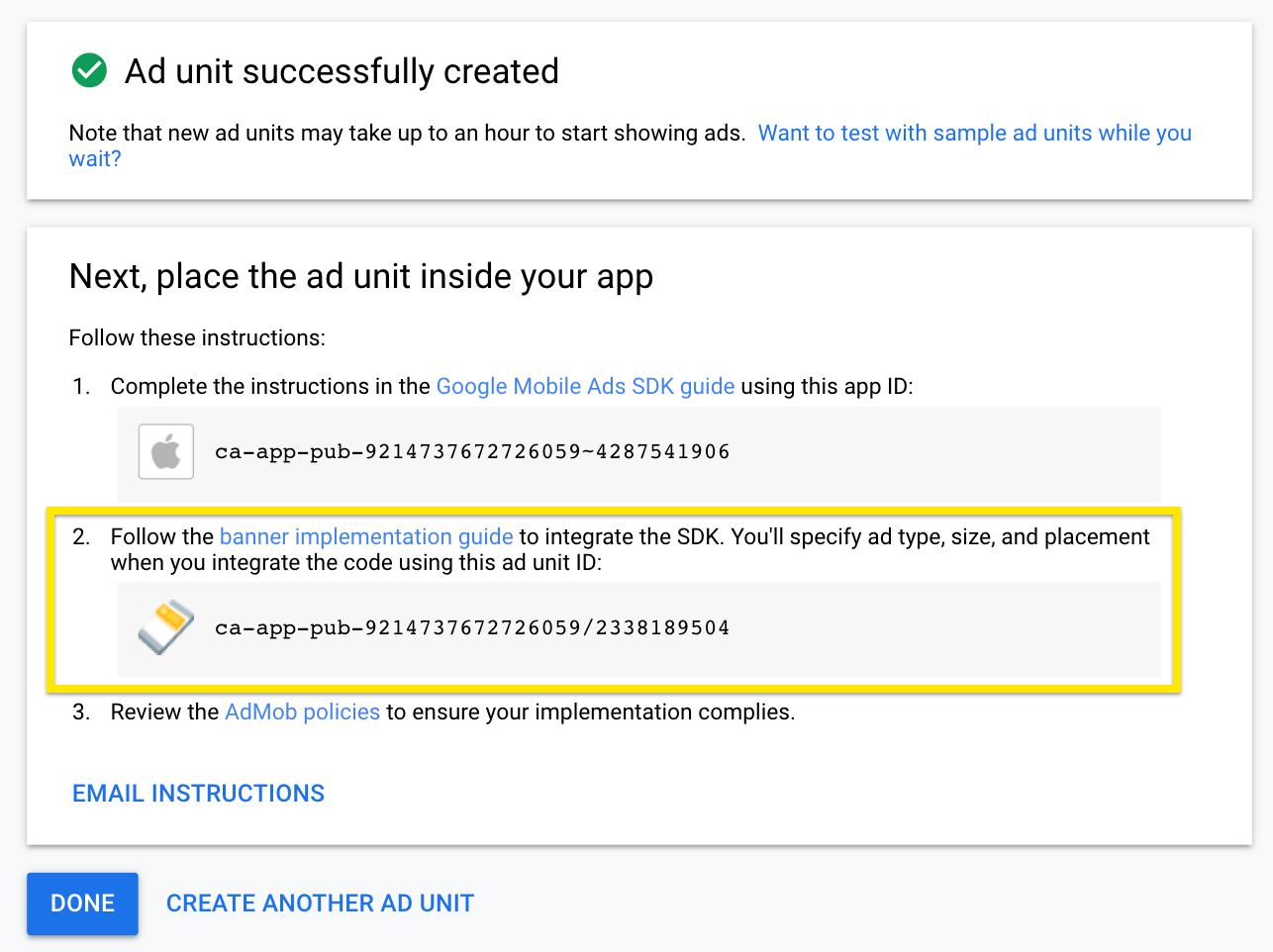Click the yellow banner ad unit icon

pyautogui.click(x=165, y=627)
